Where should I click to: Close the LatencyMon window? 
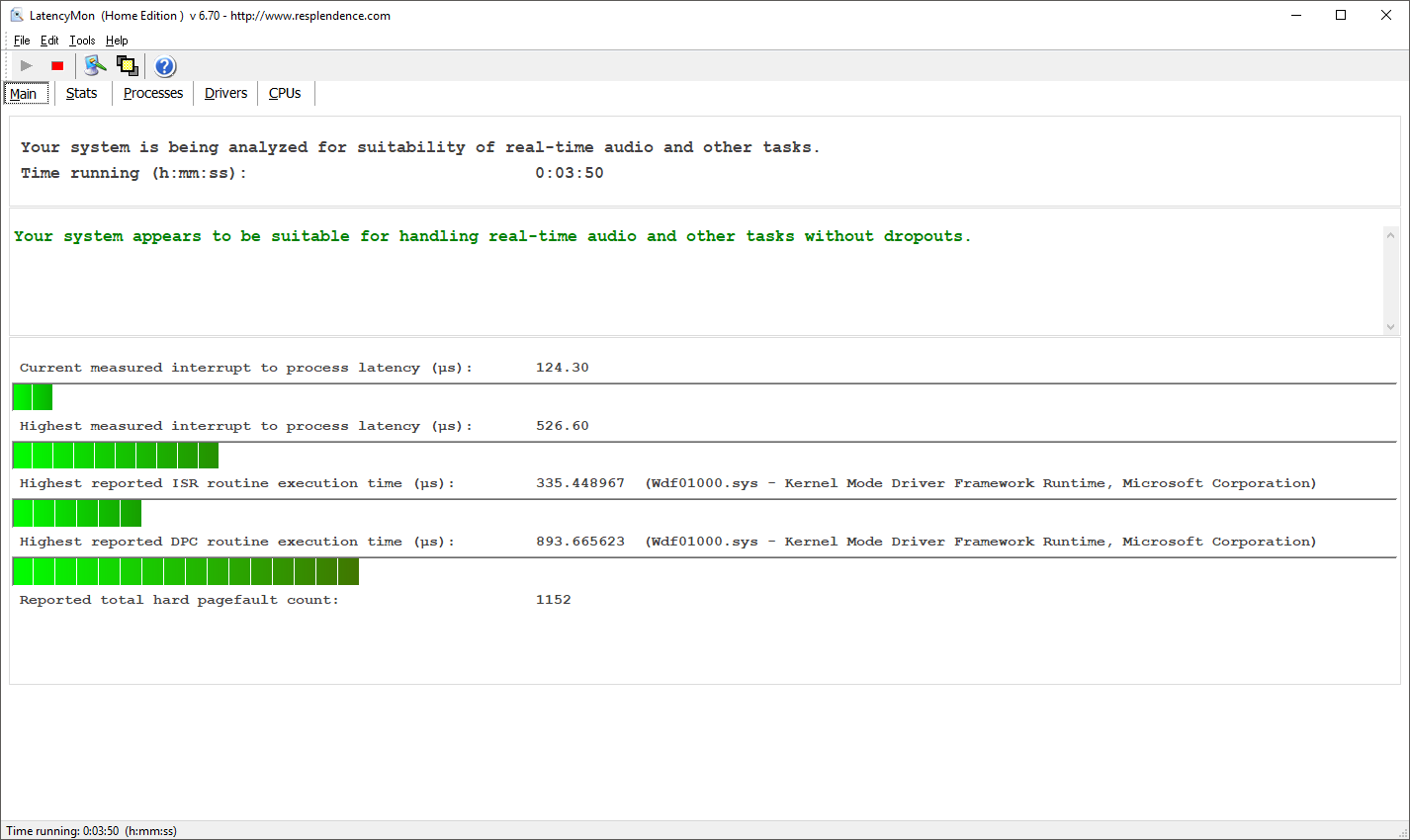point(1386,15)
